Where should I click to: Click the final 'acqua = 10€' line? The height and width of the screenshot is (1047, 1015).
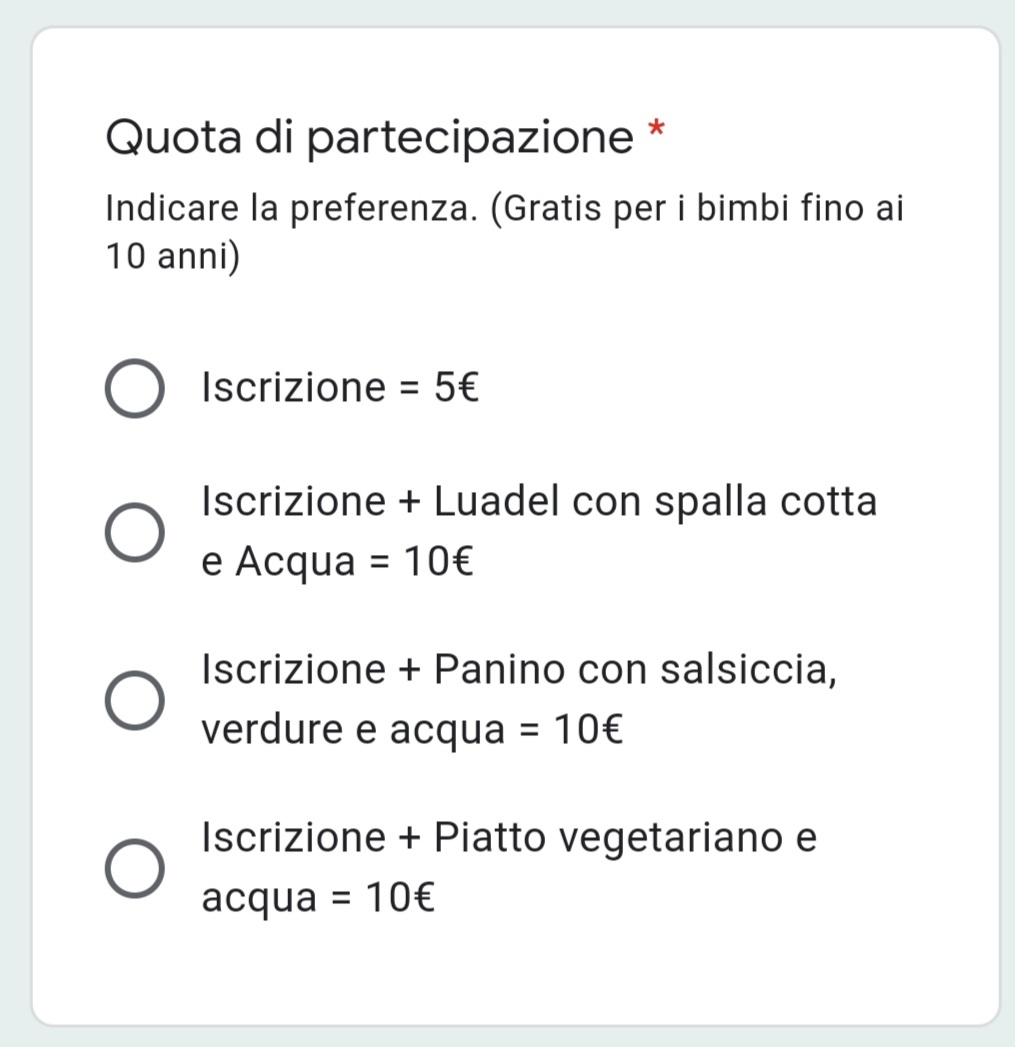(319, 897)
